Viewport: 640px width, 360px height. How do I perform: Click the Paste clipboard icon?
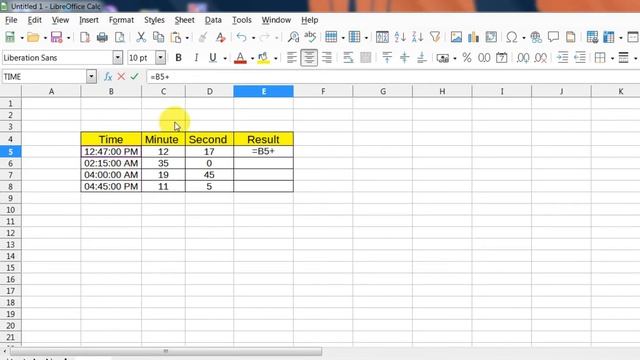[176, 37]
